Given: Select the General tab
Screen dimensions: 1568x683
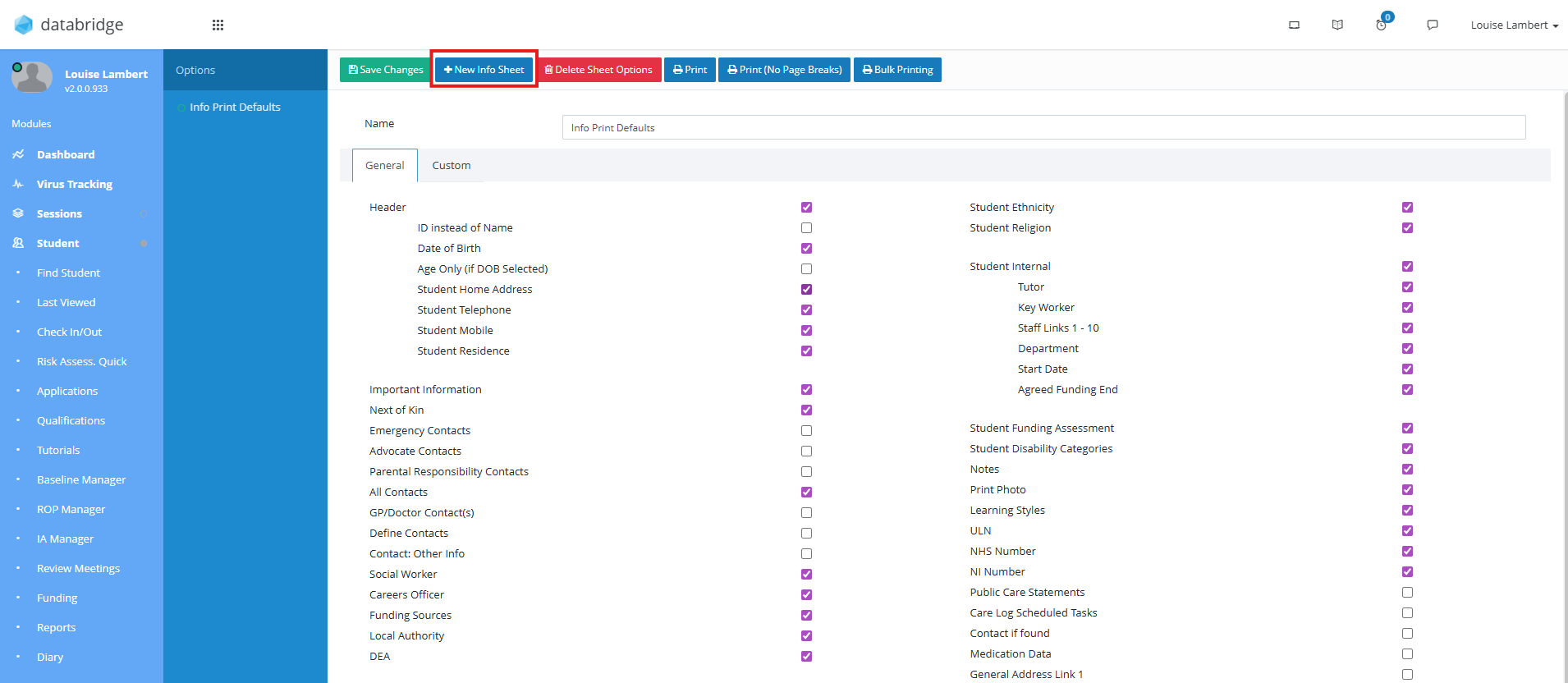Looking at the screenshot, I should click(x=384, y=165).
